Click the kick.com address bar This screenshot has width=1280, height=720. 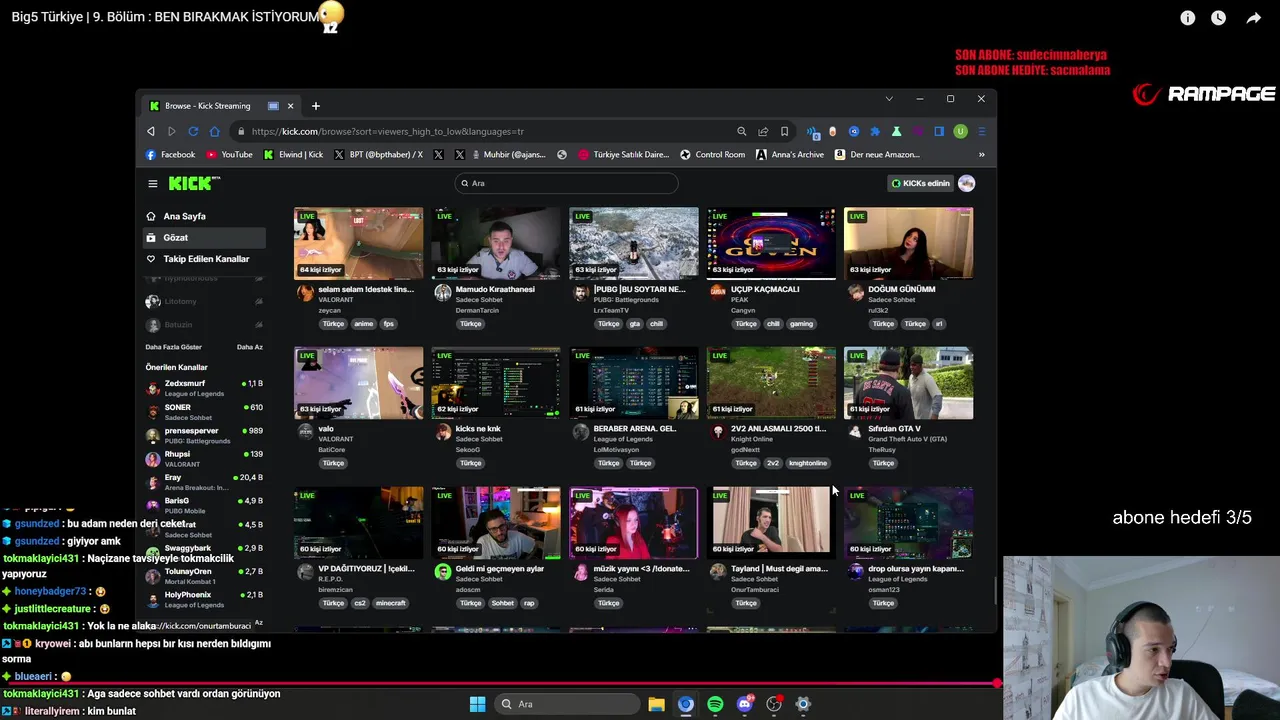tap(485, 131)
